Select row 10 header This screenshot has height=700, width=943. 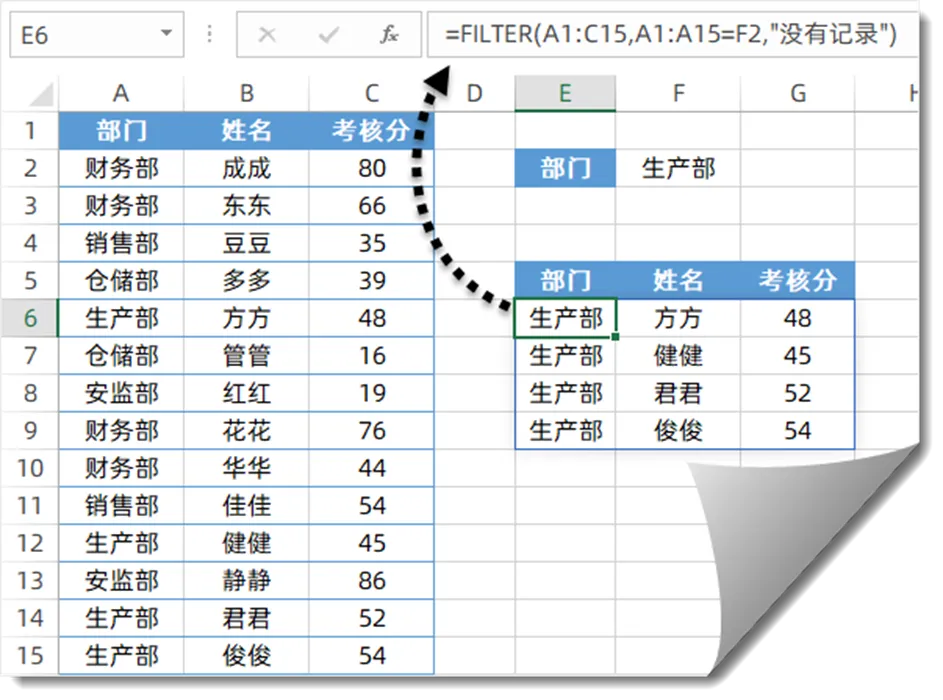pyautogui.click(x=30, y=468)
